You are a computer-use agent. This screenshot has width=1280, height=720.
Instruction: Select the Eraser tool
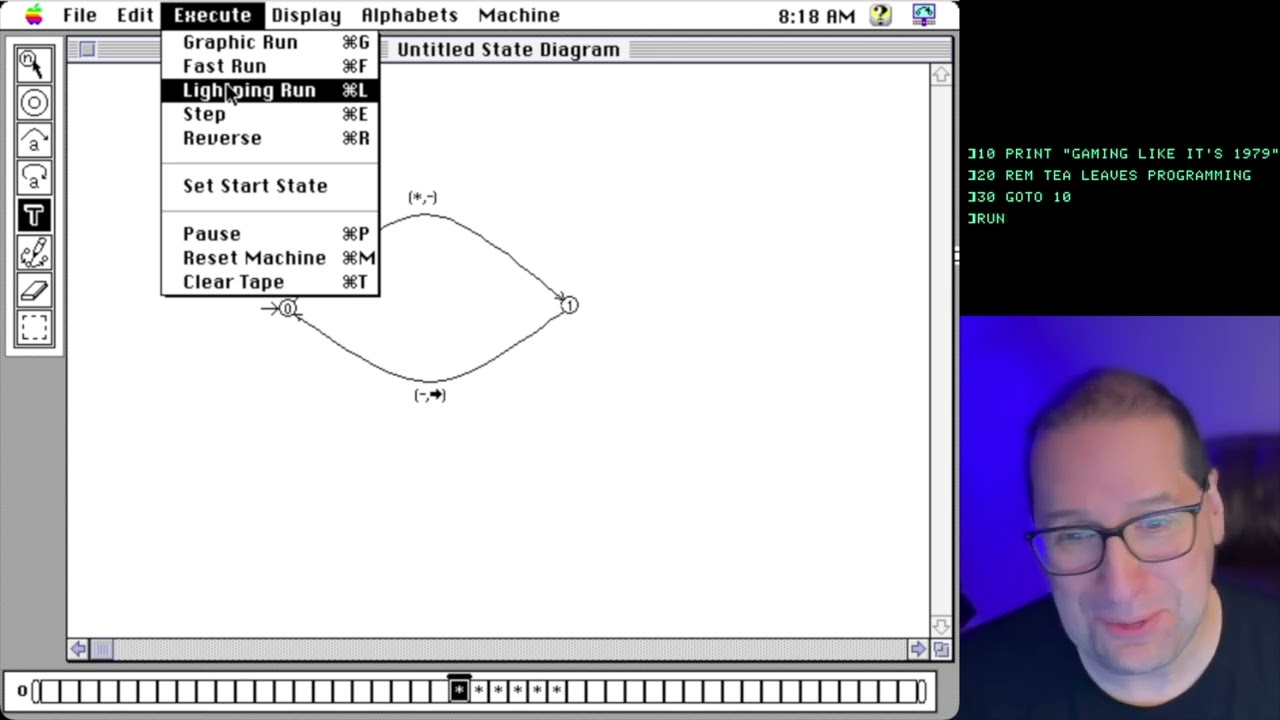click(34, 290)
